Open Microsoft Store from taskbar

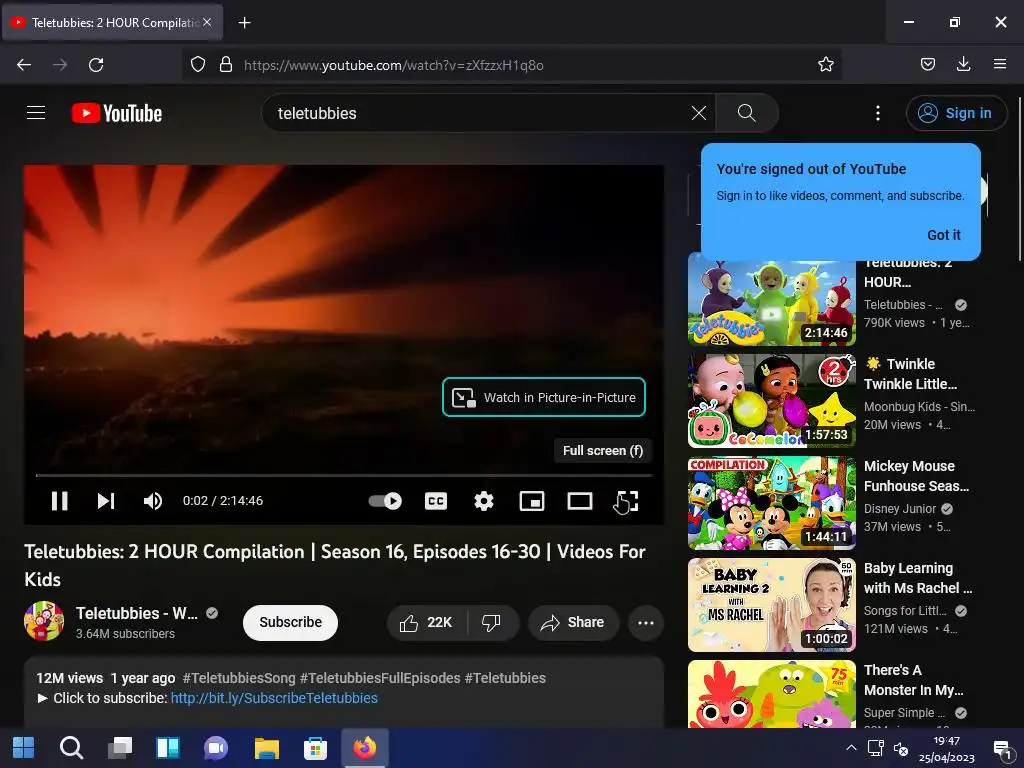[x=315, y=748]
